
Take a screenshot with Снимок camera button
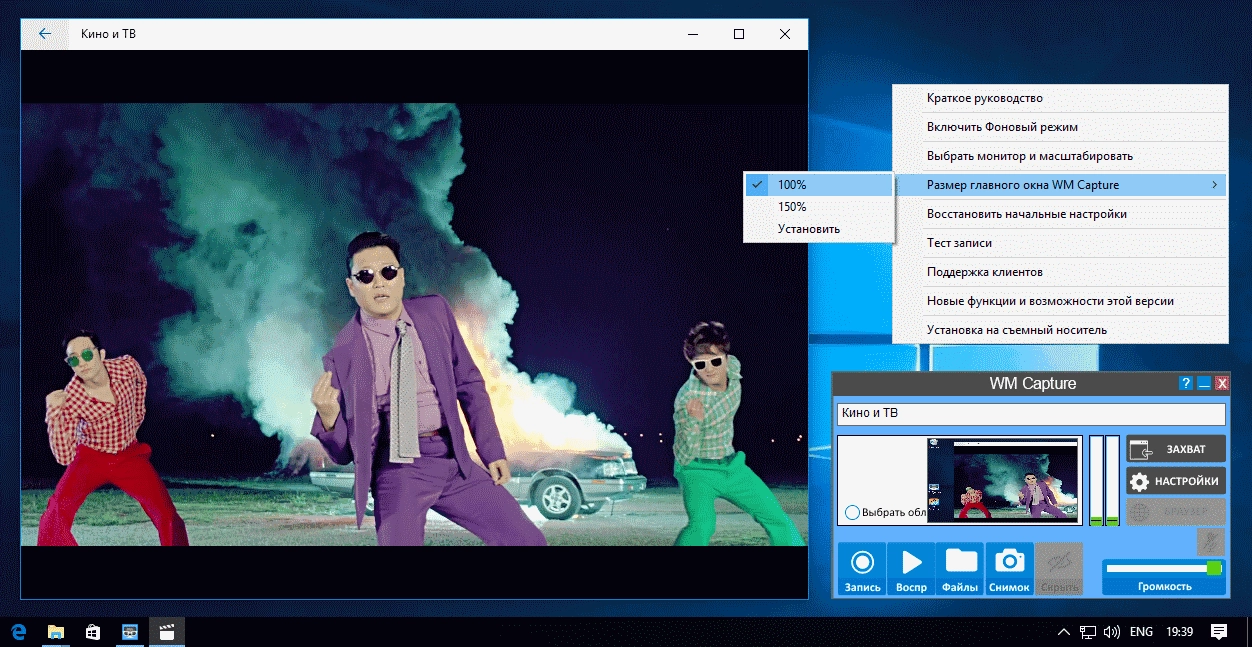click(x=1009, y=569)
